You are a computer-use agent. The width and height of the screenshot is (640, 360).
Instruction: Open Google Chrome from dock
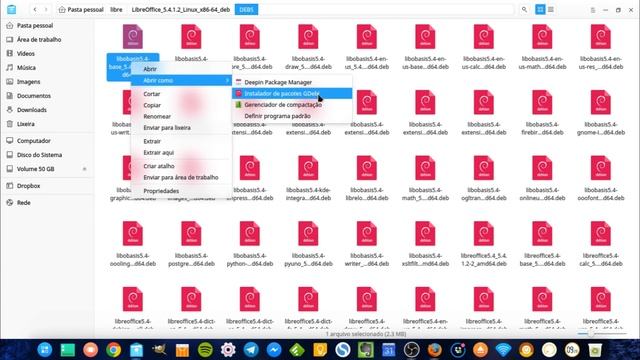click(113, 350)
